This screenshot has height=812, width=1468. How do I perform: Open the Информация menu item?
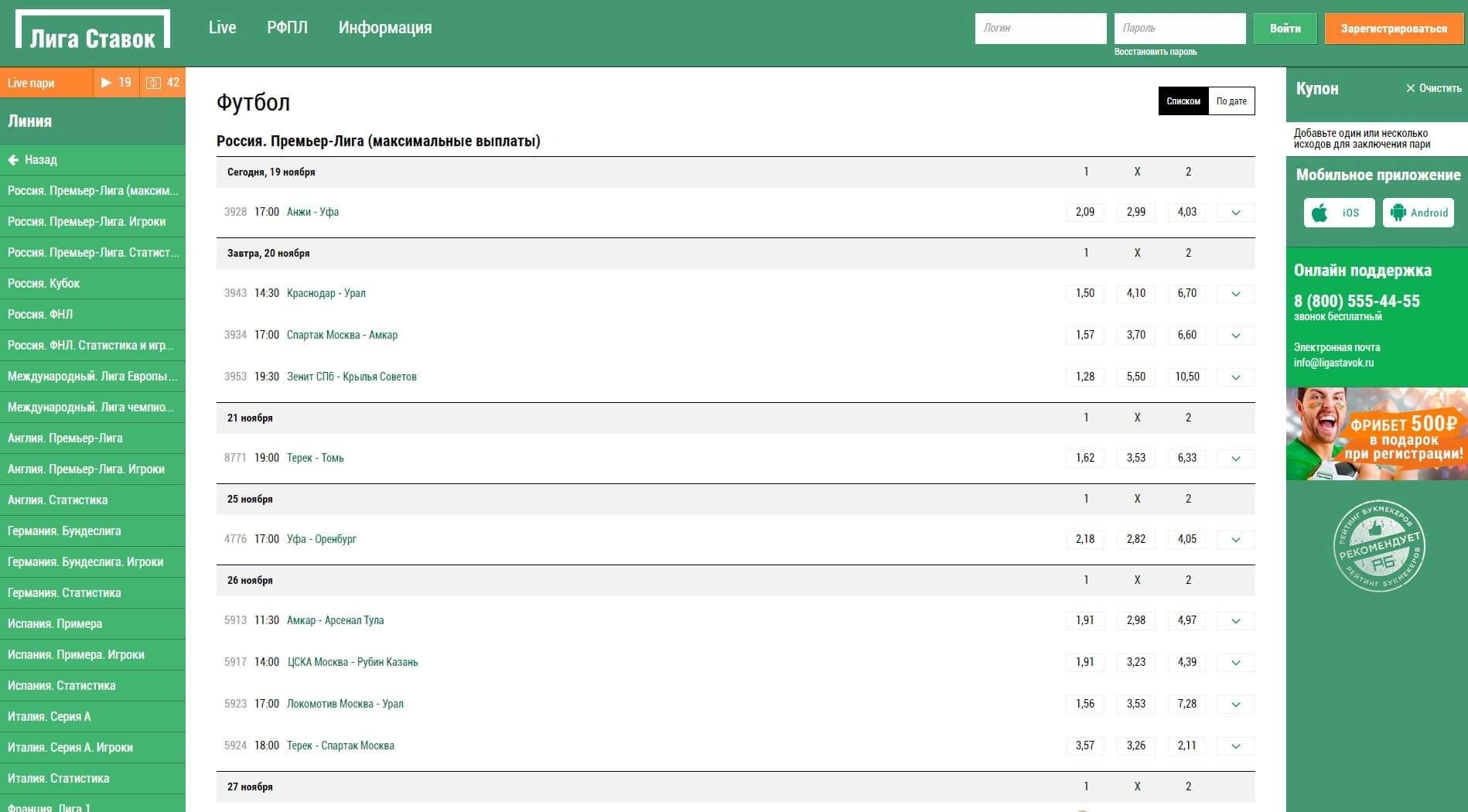point(385,28)
